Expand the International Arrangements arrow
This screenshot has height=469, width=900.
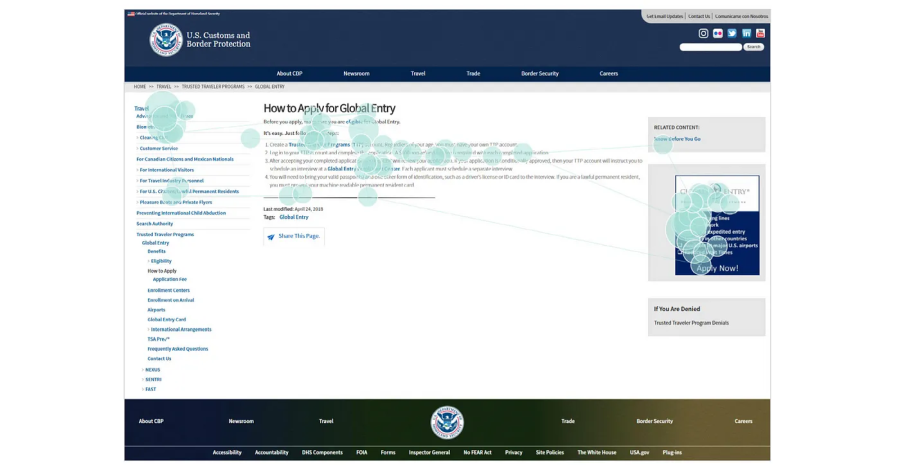click(149, 330)
